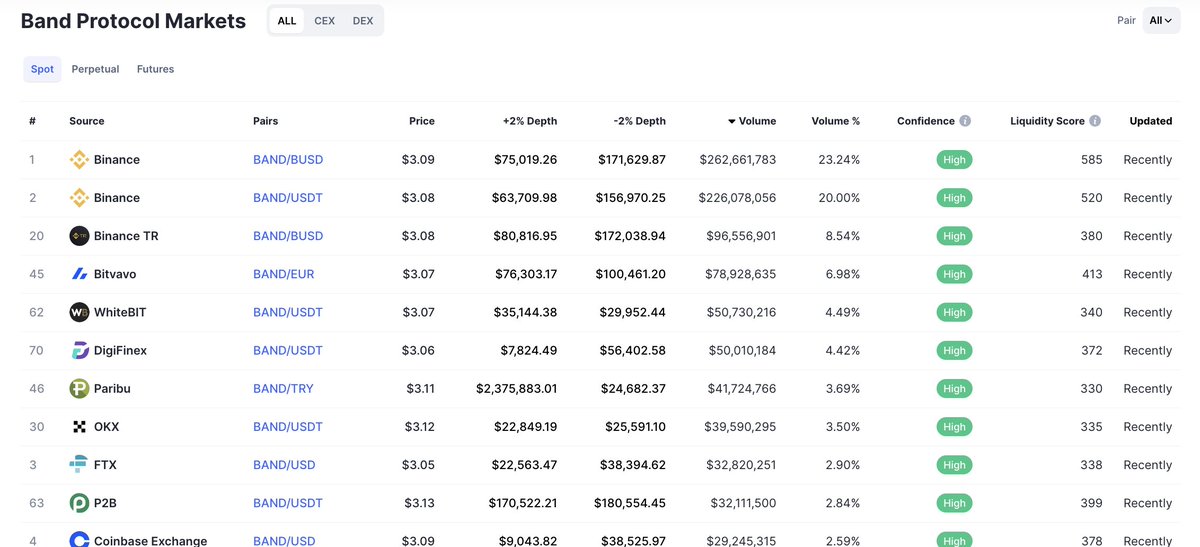Switch to the Futures tab
This screenshot has width=1200, height=547.
[x=155, y=69]
